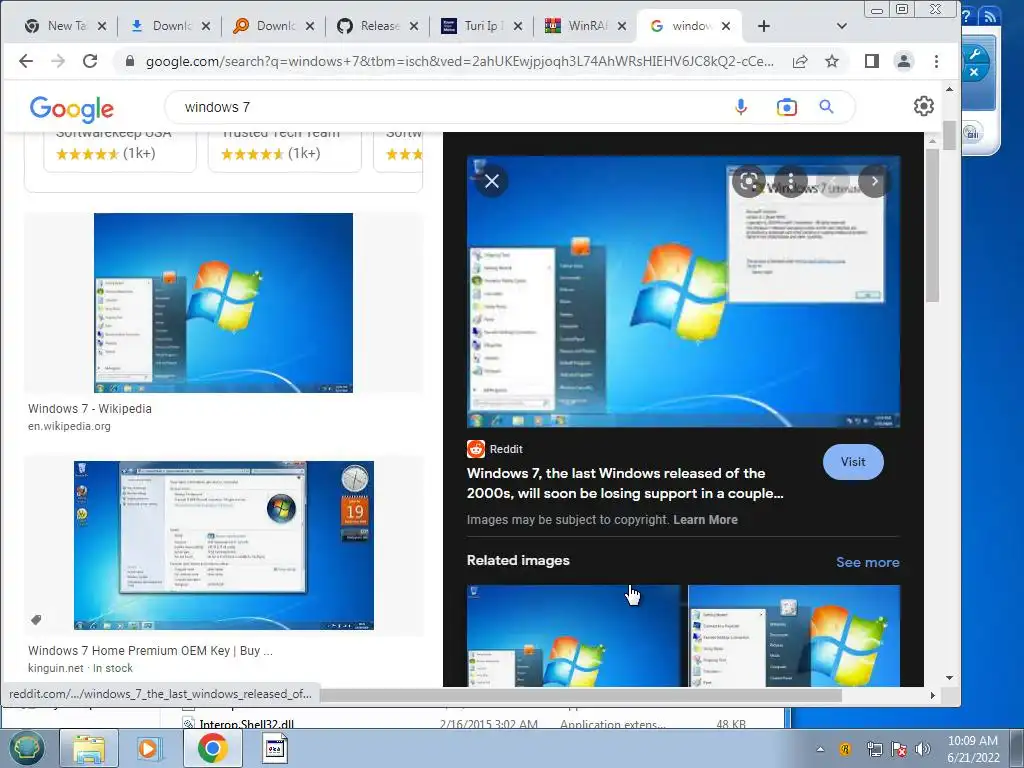Click the en.wikipedia.org source text
The height and width of the screenshot is (768, 1024).
click(x=69, y=426)
